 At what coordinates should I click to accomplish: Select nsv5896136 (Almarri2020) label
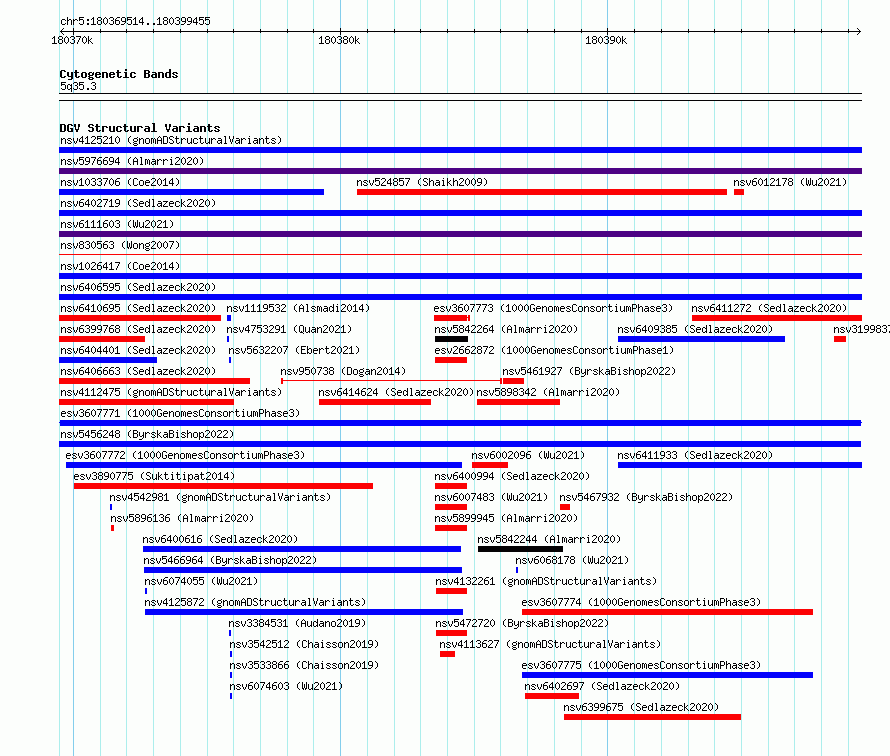tap(182, 518)
